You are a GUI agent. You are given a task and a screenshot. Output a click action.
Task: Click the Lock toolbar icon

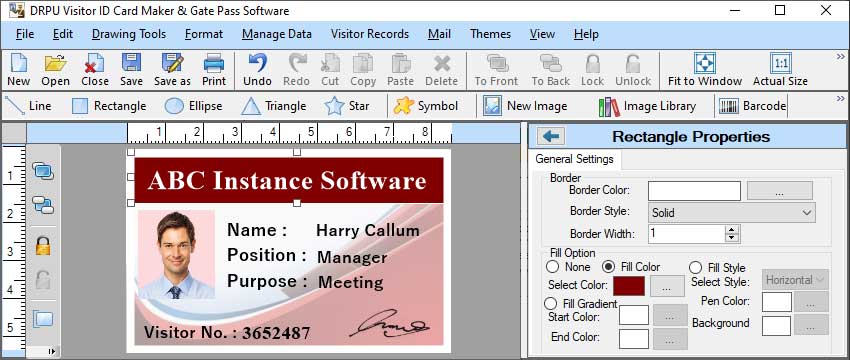(x=592, y=63)
